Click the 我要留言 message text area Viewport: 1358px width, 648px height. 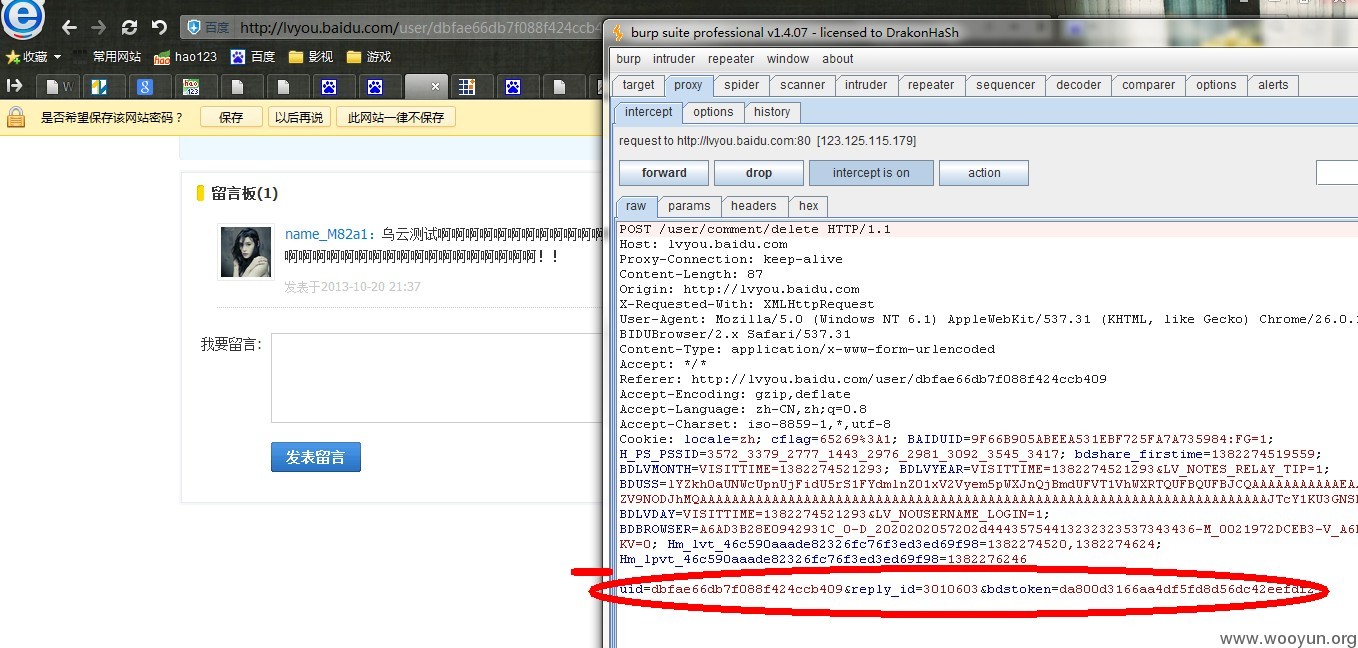pos(437,378)
